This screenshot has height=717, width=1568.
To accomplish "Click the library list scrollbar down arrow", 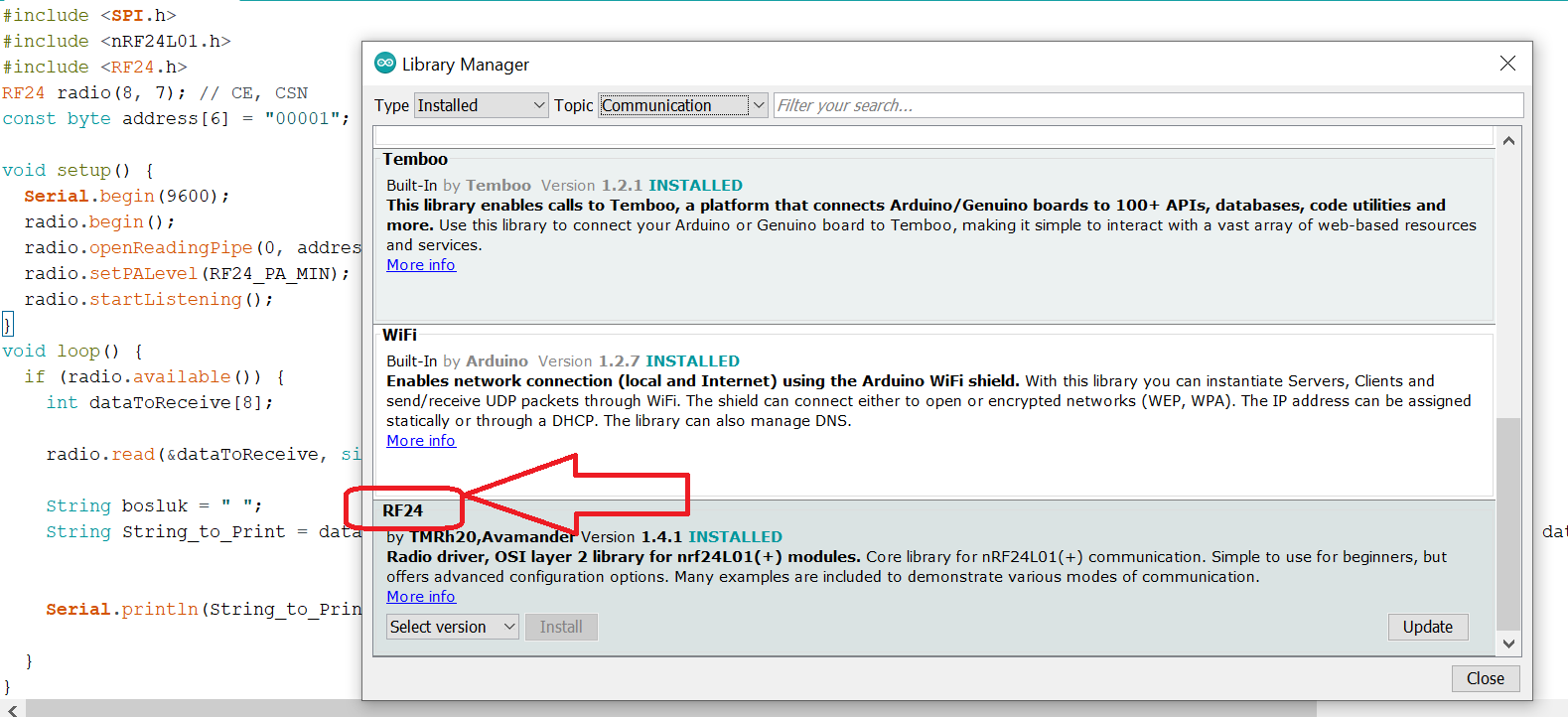I will [x=1508, y=644].
